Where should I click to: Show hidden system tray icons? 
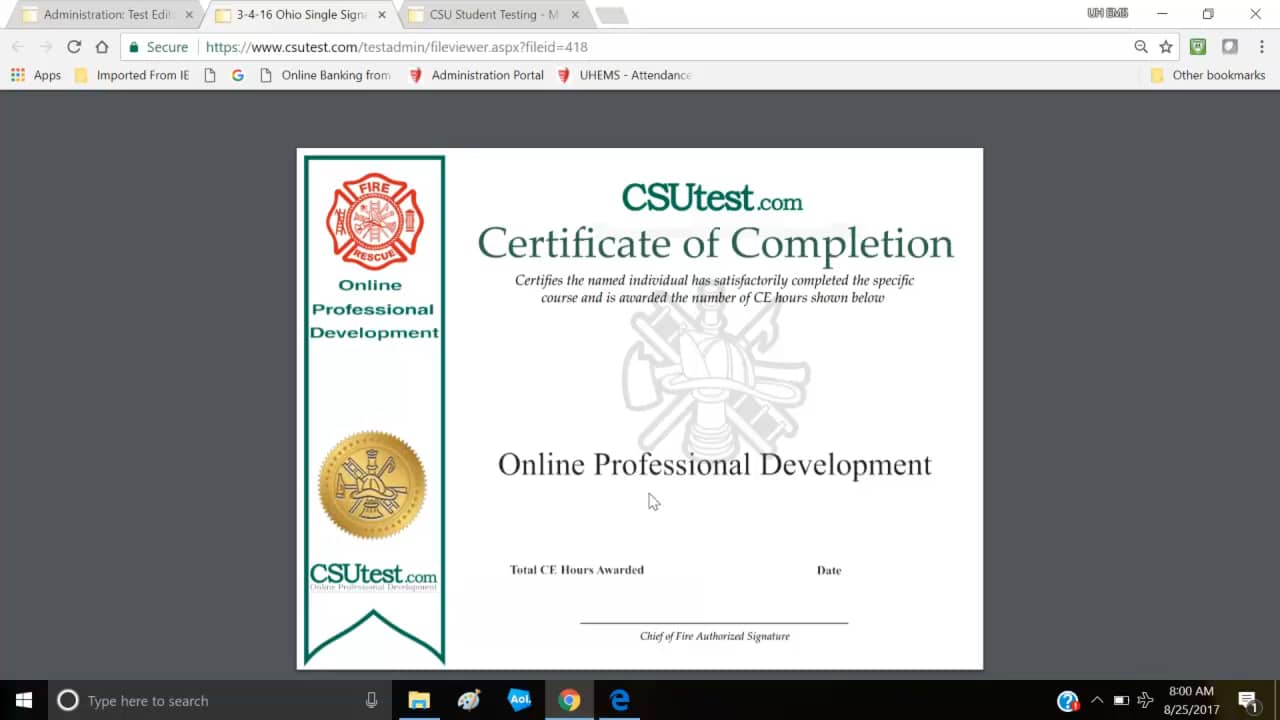(x=1097, y=700)
